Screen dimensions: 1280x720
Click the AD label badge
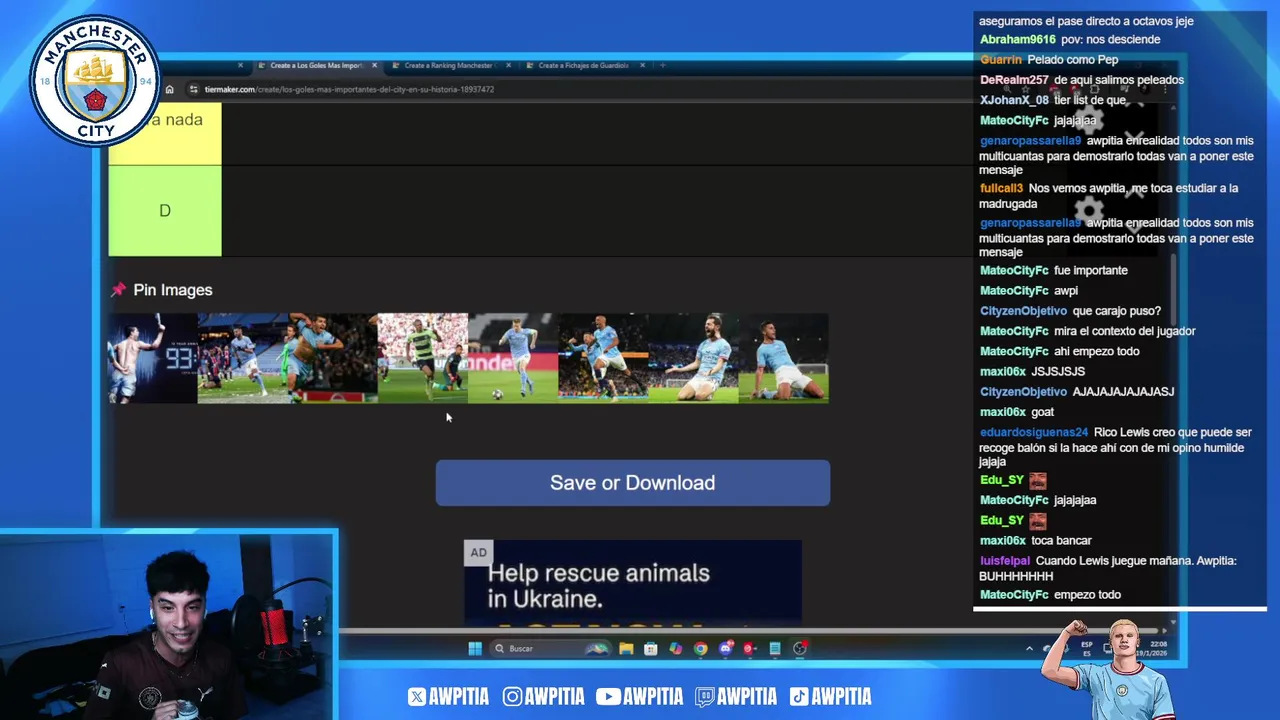click(479, 553)
